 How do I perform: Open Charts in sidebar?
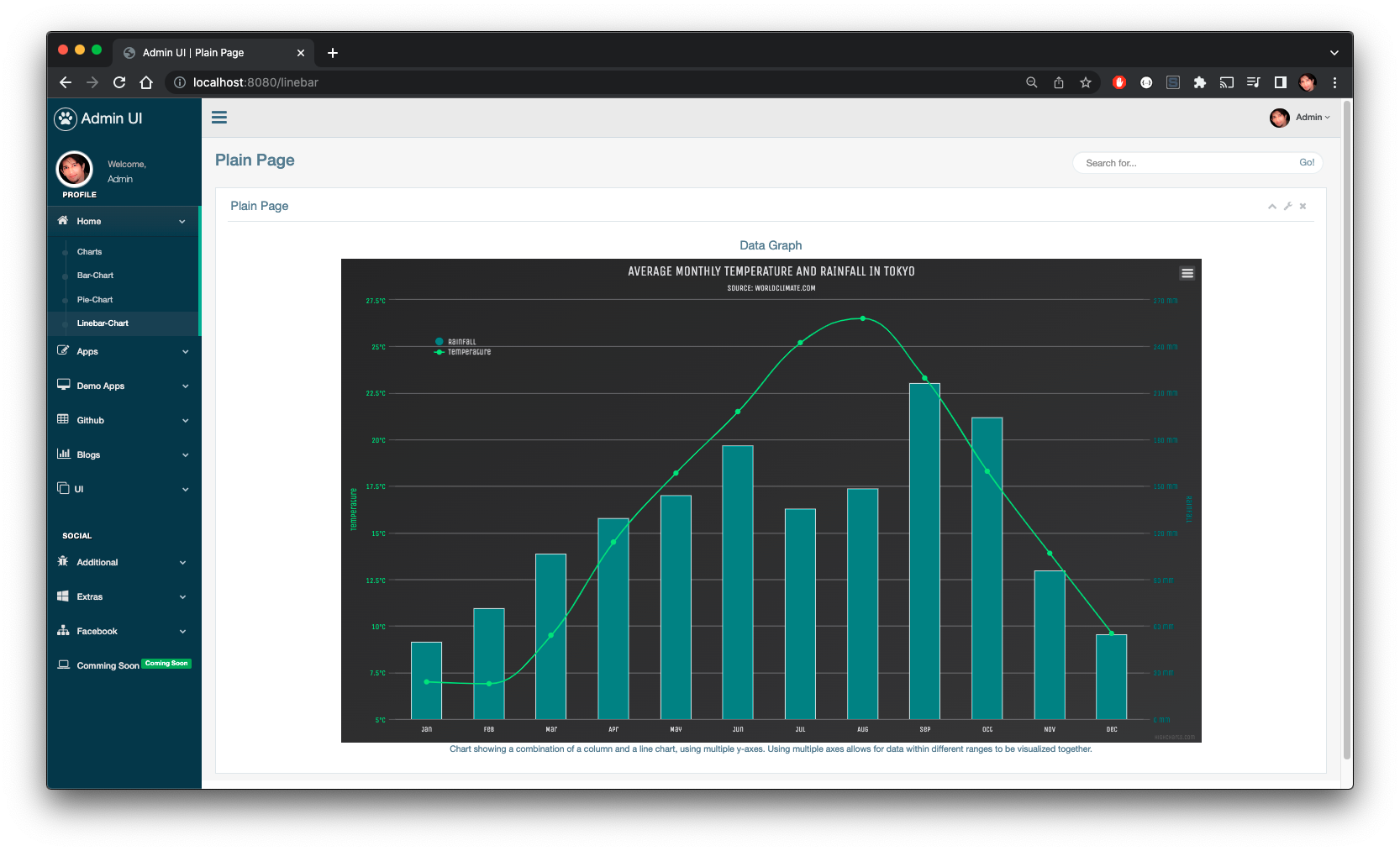tap(89, 252)
